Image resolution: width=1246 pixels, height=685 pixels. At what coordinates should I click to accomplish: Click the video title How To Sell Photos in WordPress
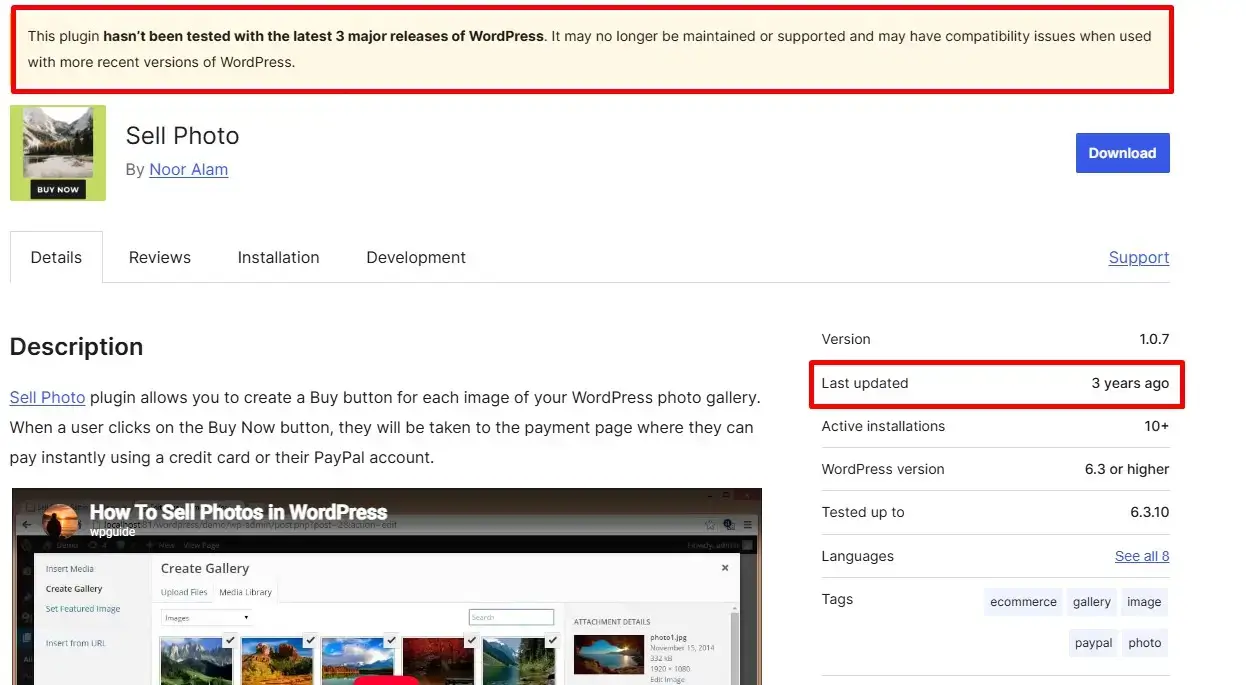click(x=238, y=512)
